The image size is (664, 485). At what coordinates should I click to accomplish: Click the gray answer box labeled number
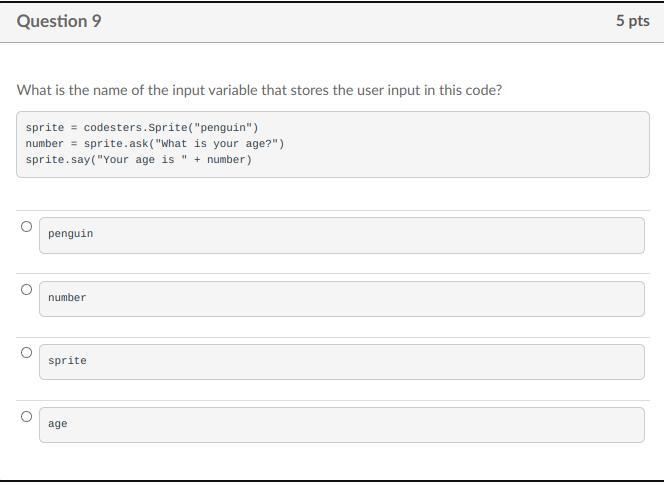coord(342,298)
